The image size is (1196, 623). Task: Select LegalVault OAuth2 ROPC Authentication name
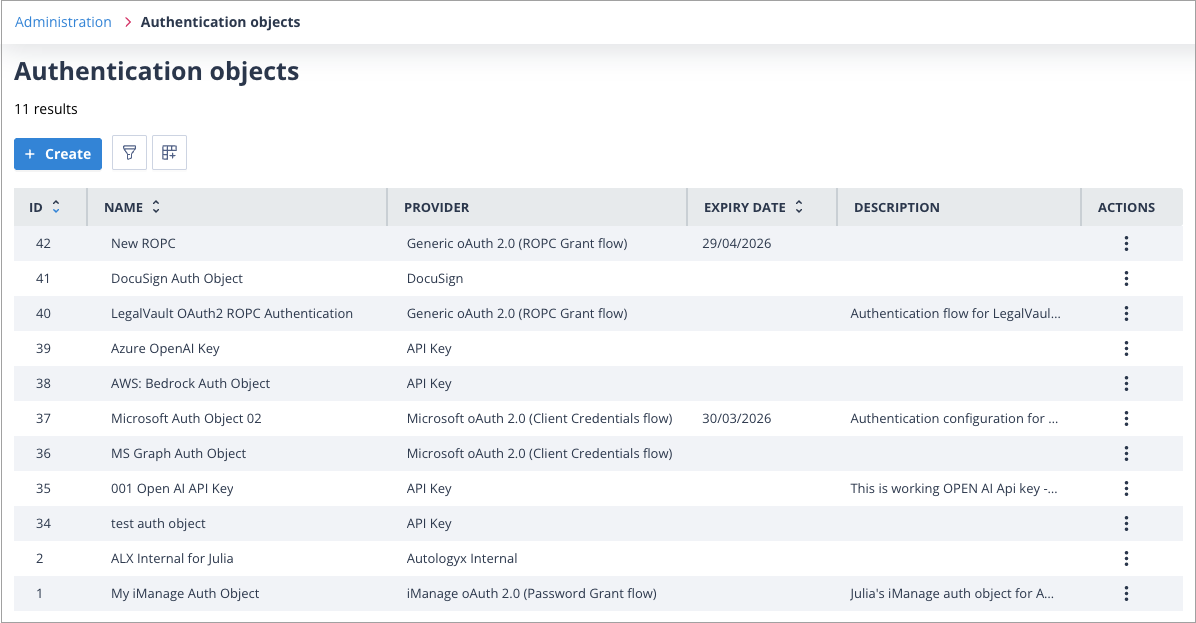pos(232,313)
